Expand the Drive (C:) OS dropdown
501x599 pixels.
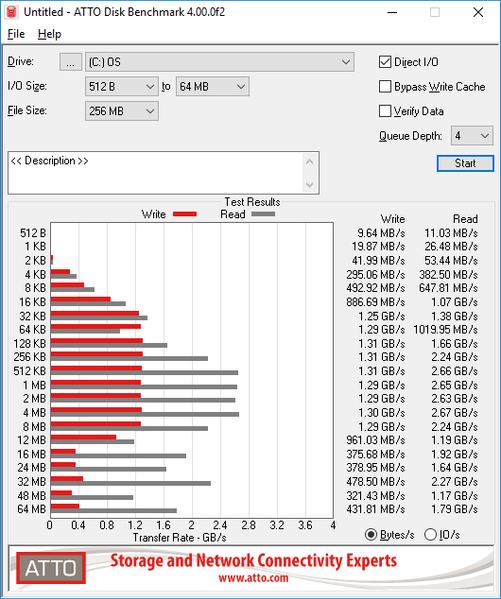[219, 62]
